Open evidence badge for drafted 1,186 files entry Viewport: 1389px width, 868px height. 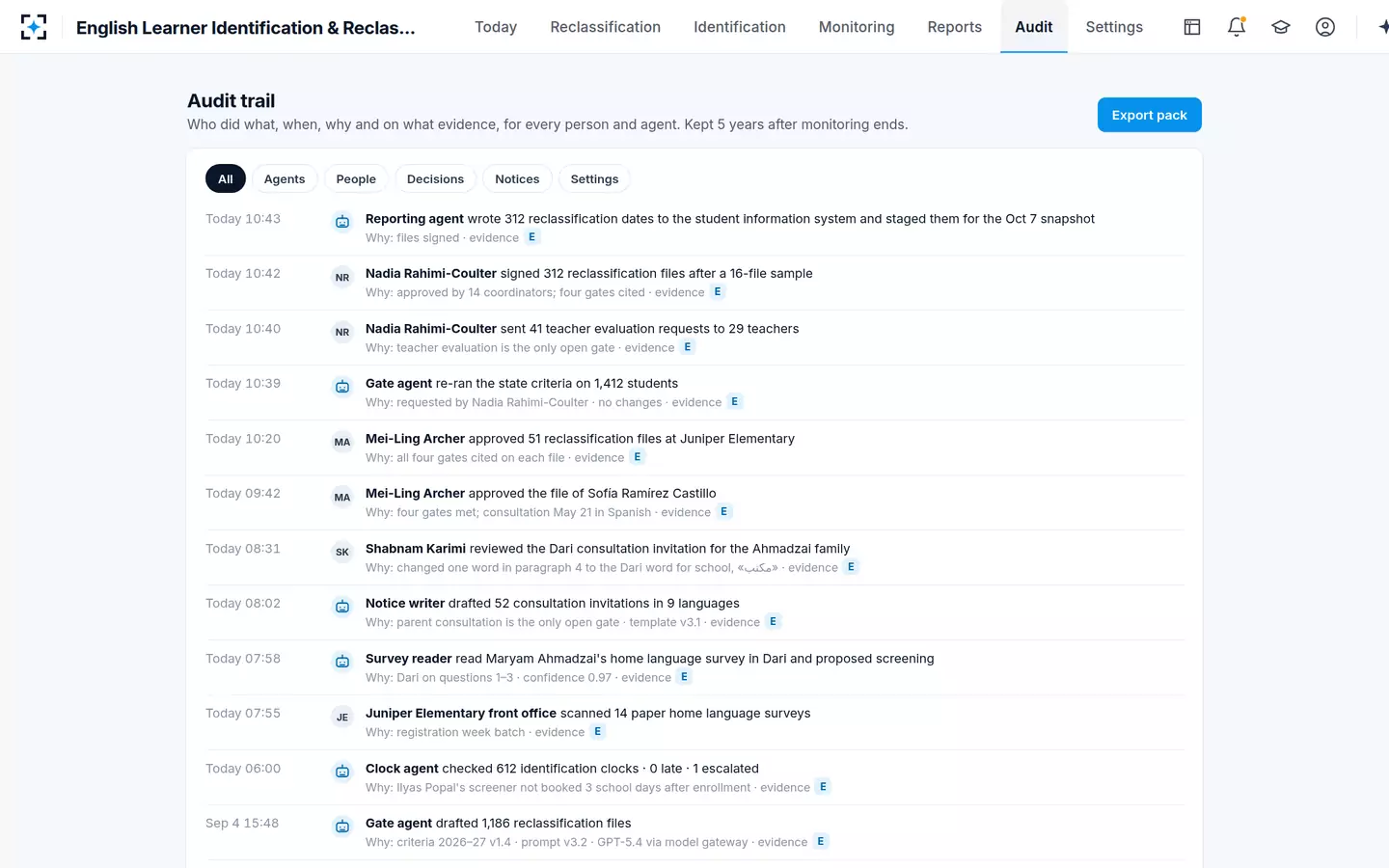(821, 842)
